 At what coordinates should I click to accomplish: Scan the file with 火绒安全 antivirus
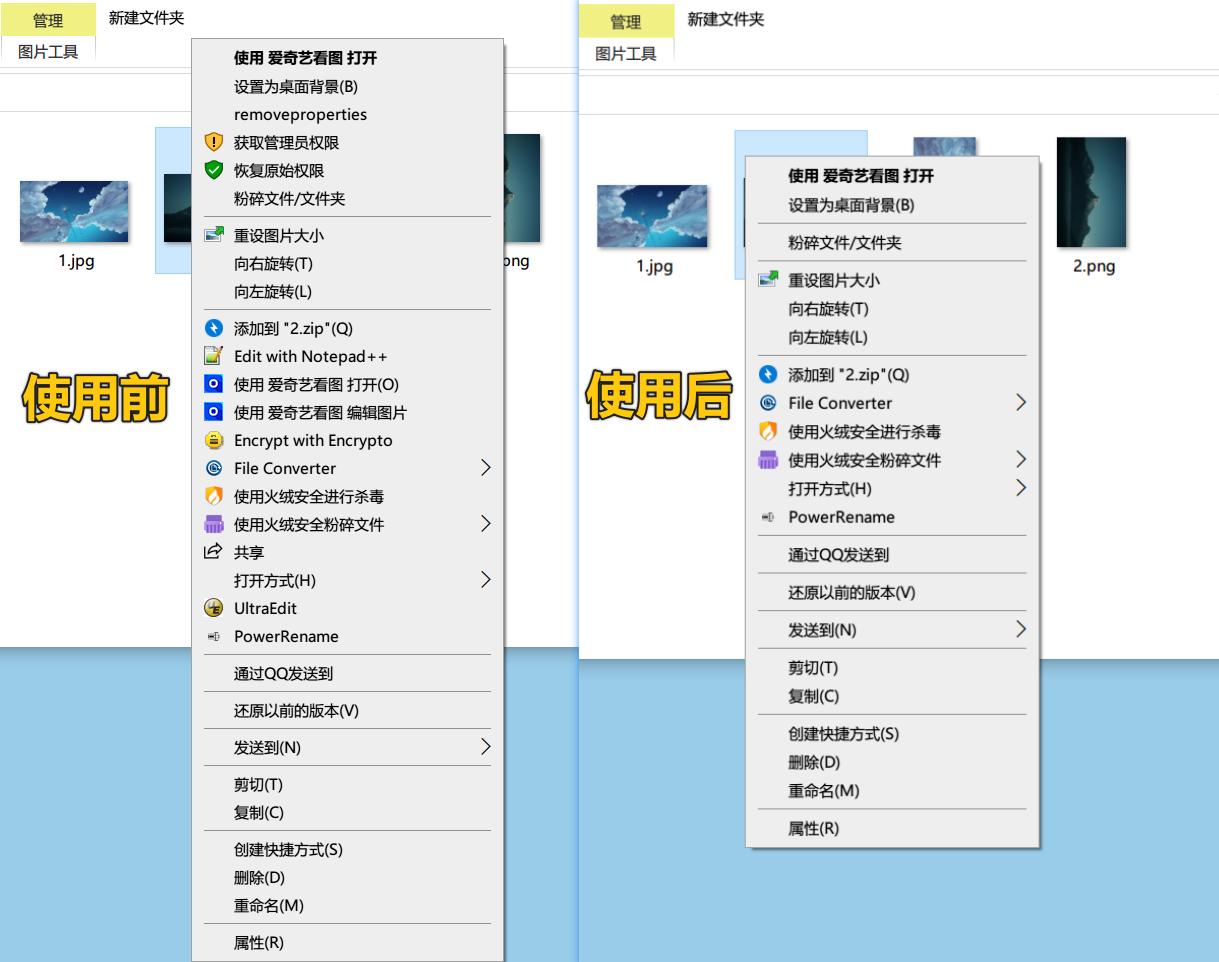pyautogui.click(x=311, y=496)
